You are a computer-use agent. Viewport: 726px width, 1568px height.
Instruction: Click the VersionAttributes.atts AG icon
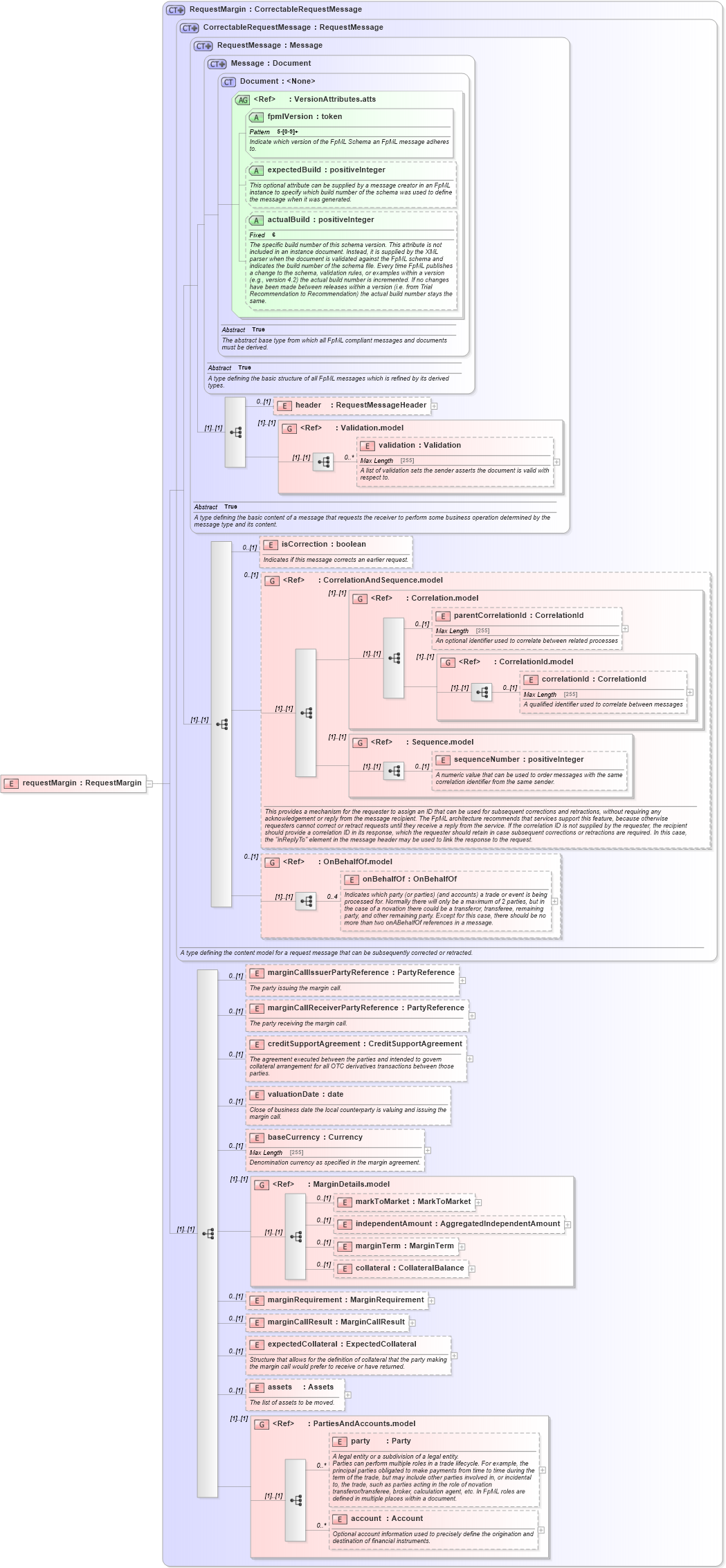(242, 100)
